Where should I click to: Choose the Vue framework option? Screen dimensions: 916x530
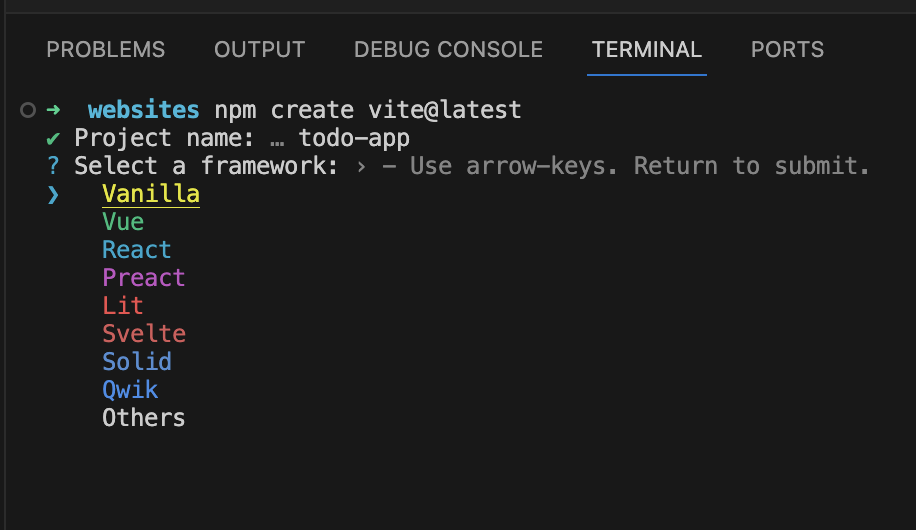[123, 222]
